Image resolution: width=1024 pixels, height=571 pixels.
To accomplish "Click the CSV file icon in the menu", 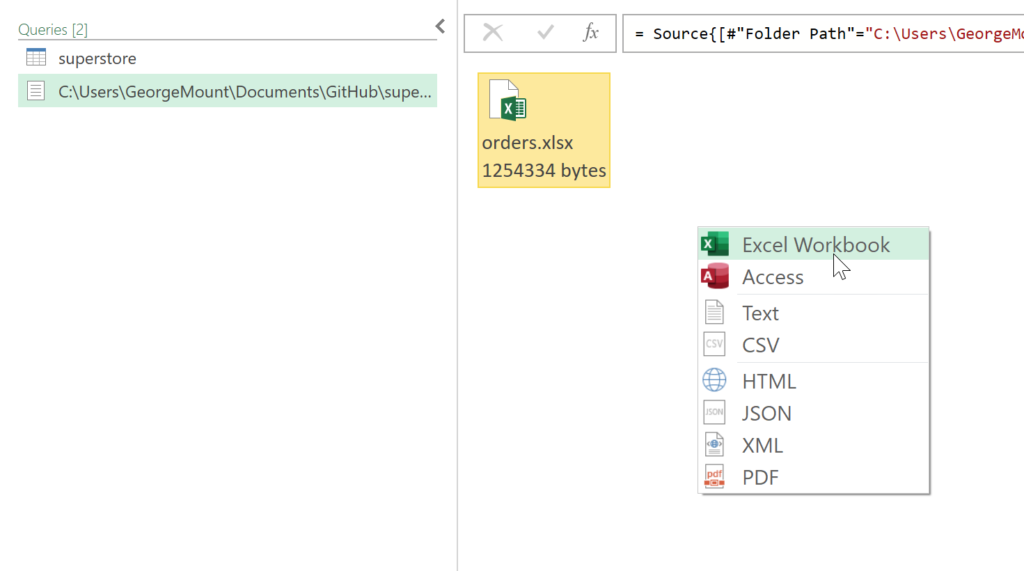I will (714, 345).
